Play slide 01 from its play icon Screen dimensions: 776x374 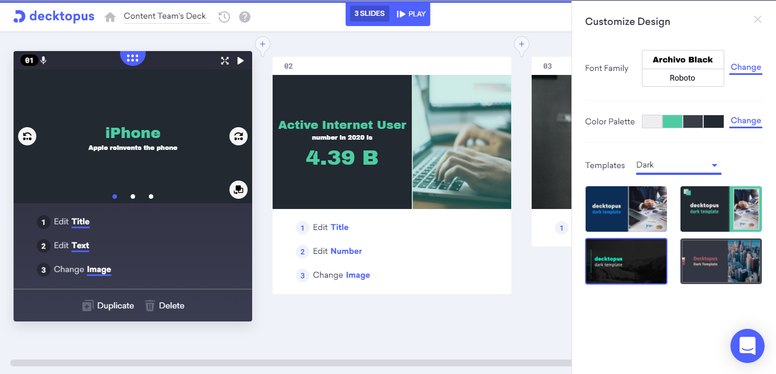pos(241,60)
